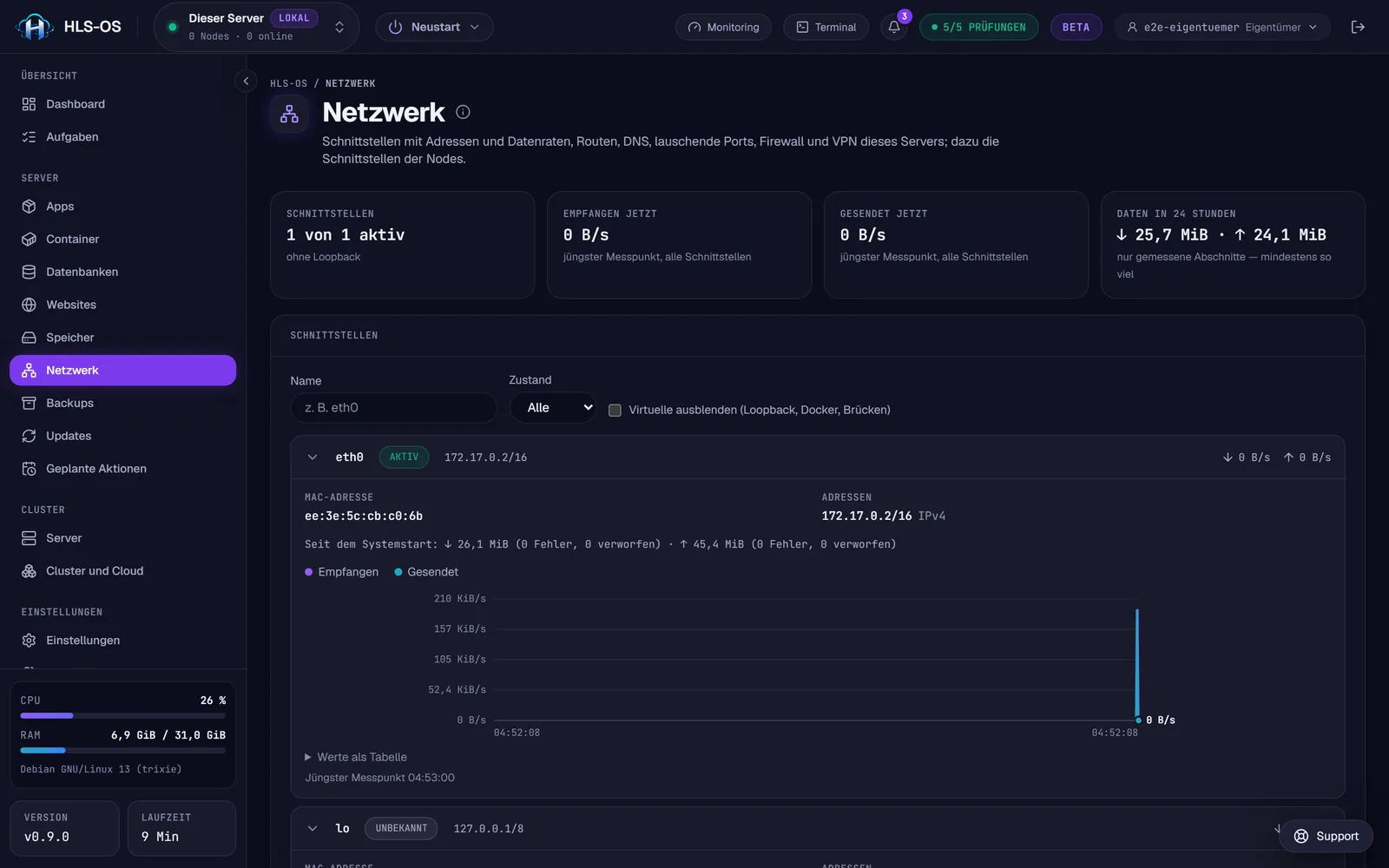Screen dimensions: 1389x868
Task: Select the active Netzwerk sidebar item
Action: pyautogui.click(x=122, y=371)
